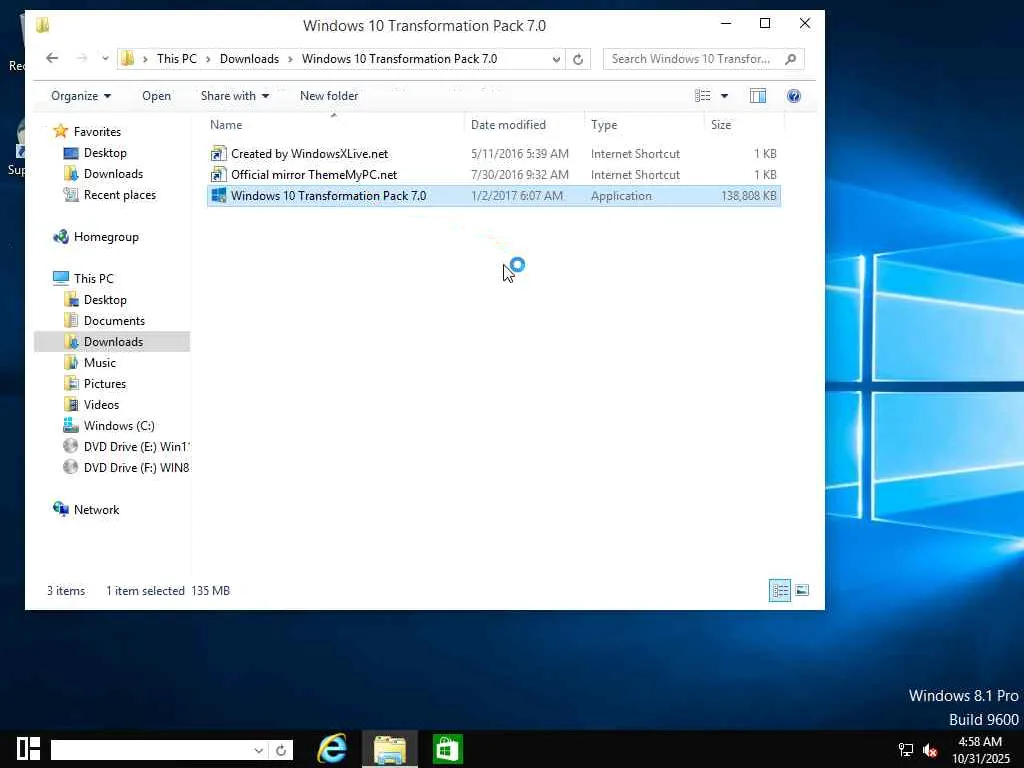Open the taskbar address dropdown arrow
The image size is (1024, 768).
click(x=259, y=750)
